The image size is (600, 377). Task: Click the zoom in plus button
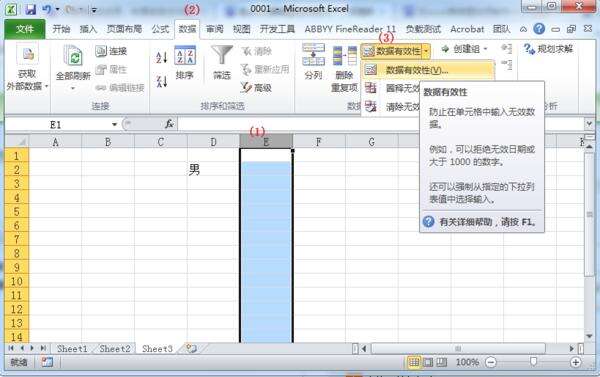[x=576, y=362]
